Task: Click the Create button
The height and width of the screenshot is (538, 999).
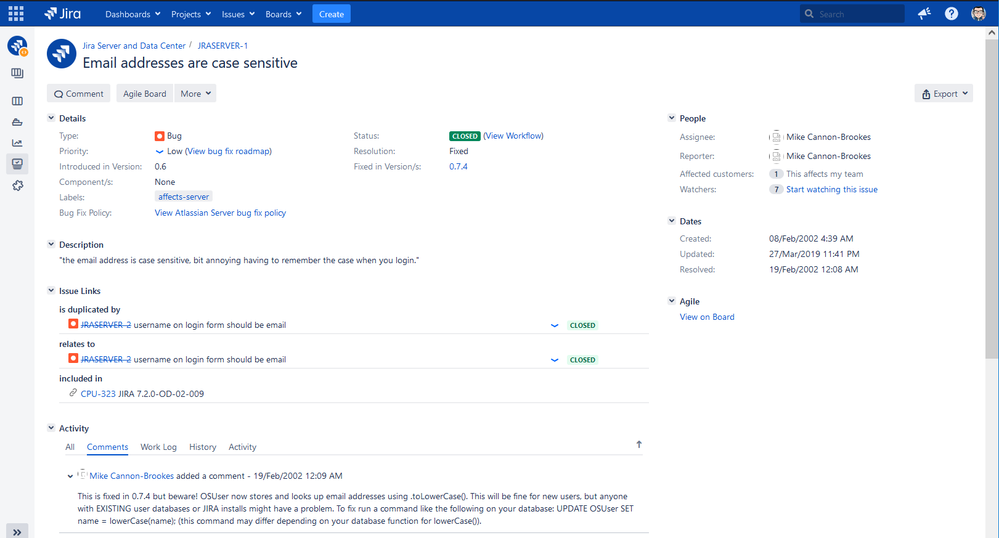Action: tap(331, 14)
